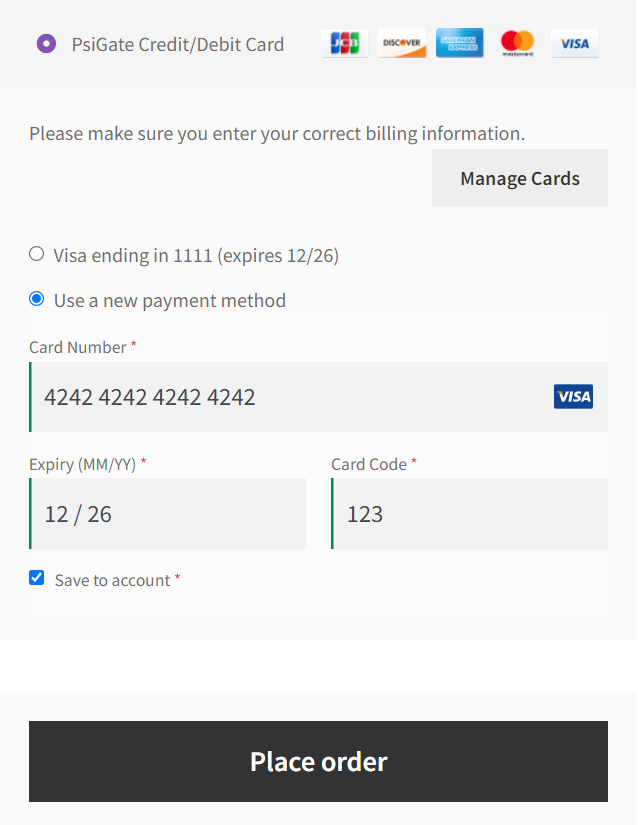Click the Discover card brand icon
Screen dimensions: 638x825
(x=402, y=43)
